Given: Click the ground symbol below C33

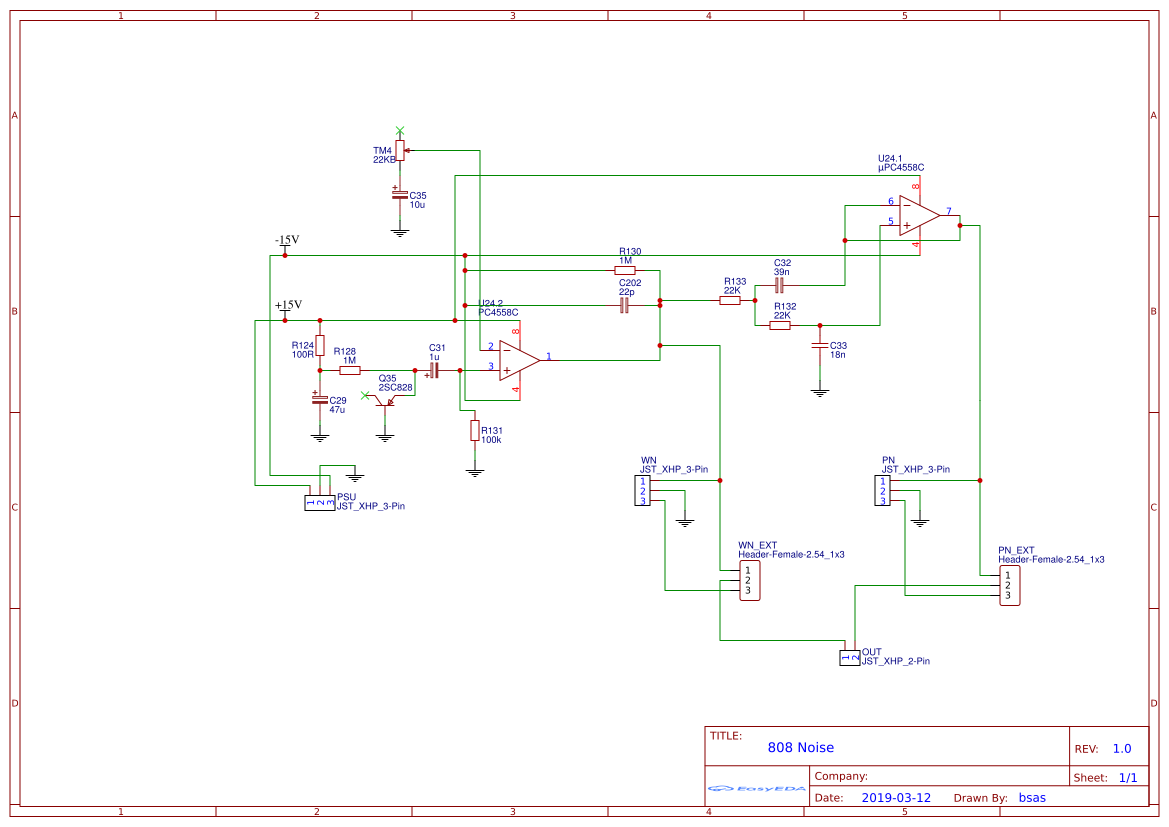Looking at the screenshot, I should click(819, 393).
